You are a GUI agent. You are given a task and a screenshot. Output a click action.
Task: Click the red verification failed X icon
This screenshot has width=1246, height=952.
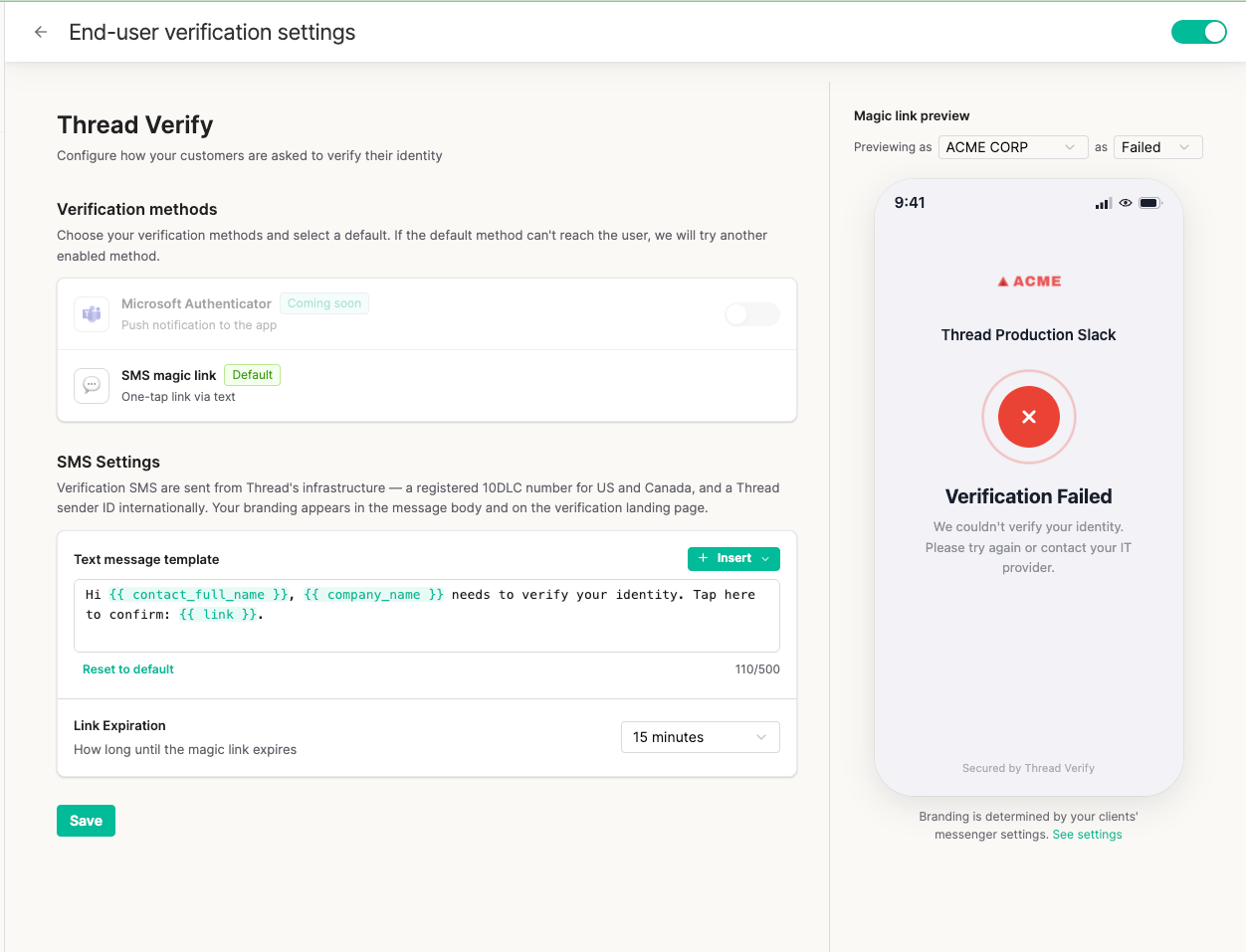[1029, 417]
